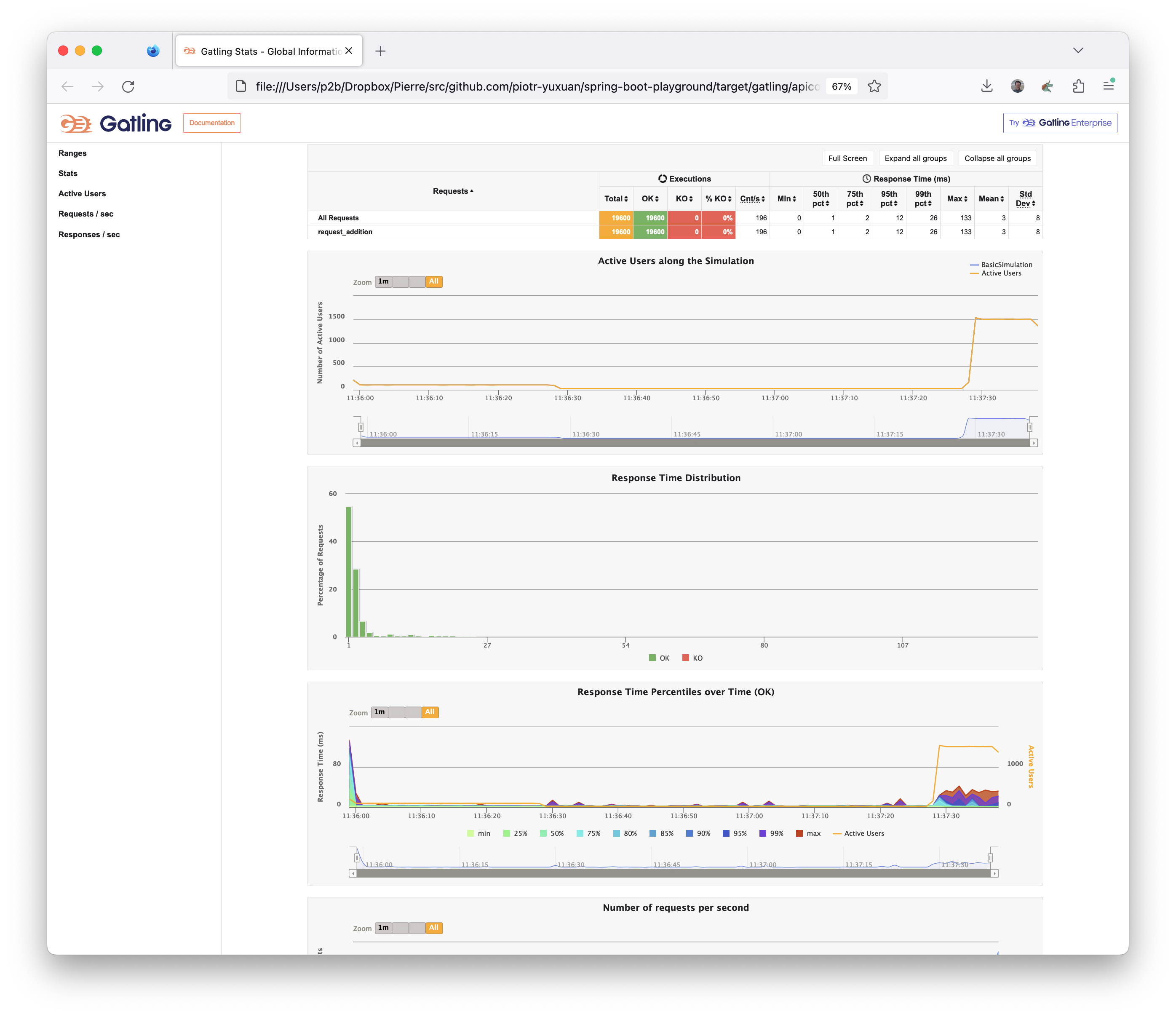Go to Active Users section in sidebar

(82, 194)
